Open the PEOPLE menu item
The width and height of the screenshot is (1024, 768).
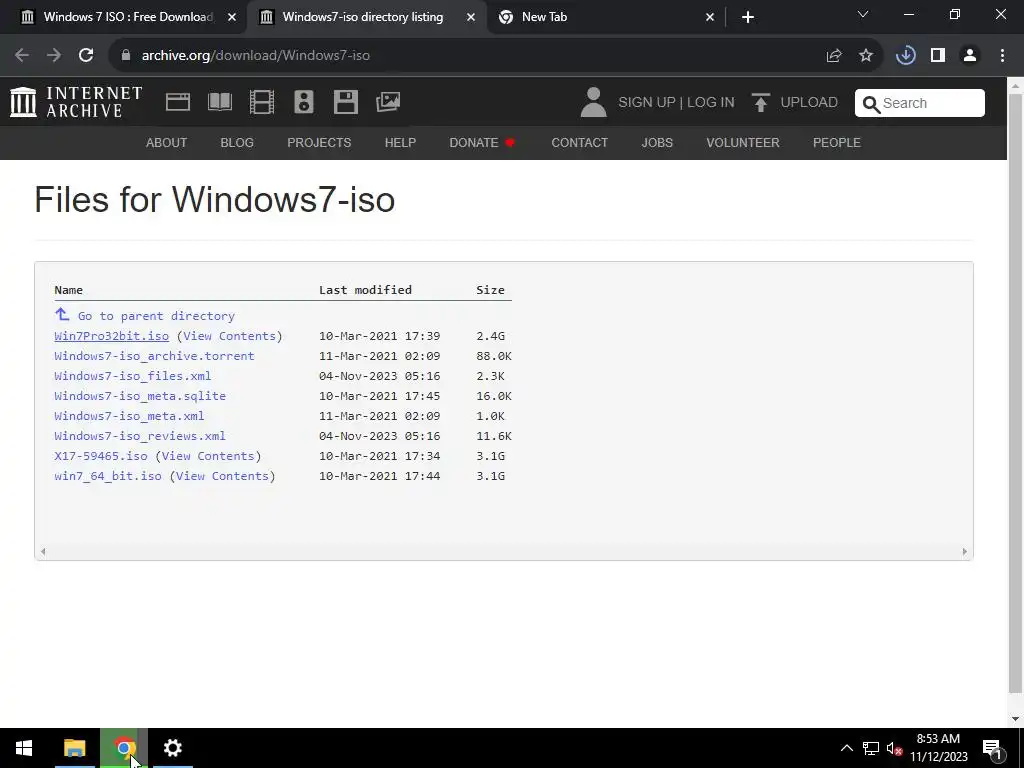837,142
